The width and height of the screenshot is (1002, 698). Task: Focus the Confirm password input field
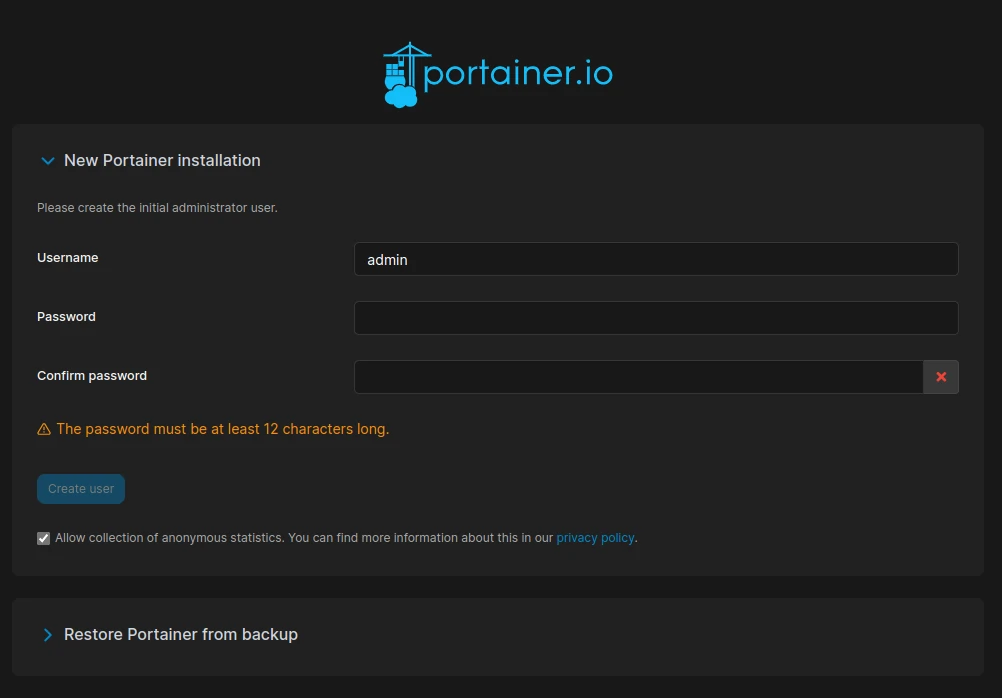point(638,377)
